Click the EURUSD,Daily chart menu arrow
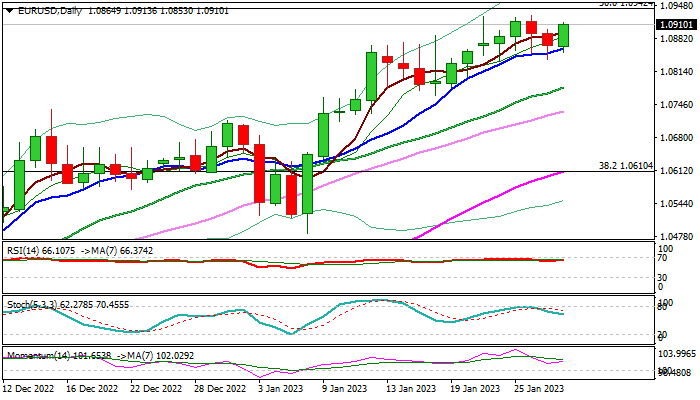 (9, 11)
